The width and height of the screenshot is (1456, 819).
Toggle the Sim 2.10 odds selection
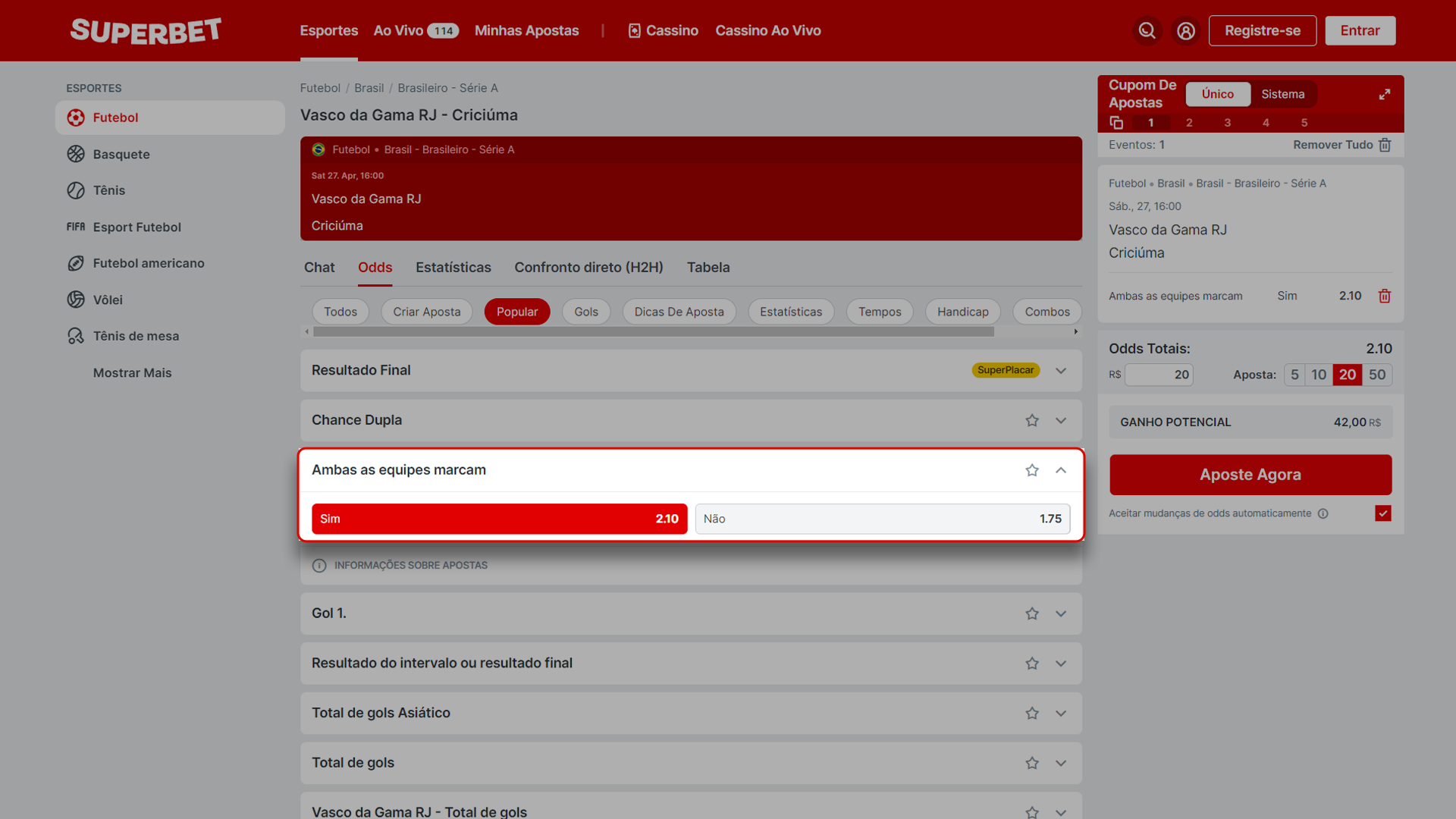[x=500, y=519]
